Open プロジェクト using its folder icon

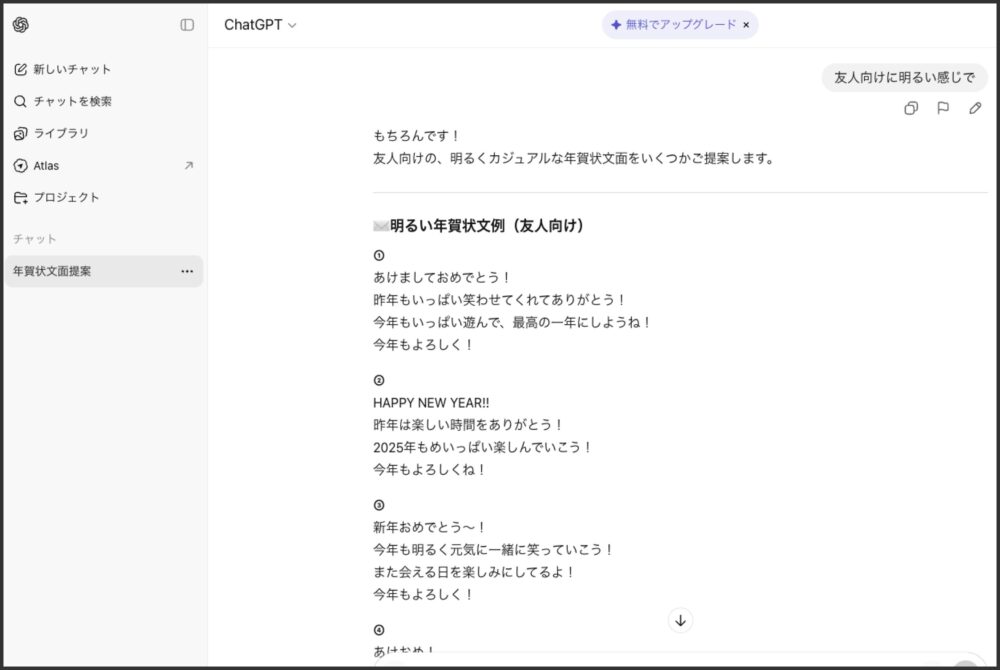coord(22,197)
